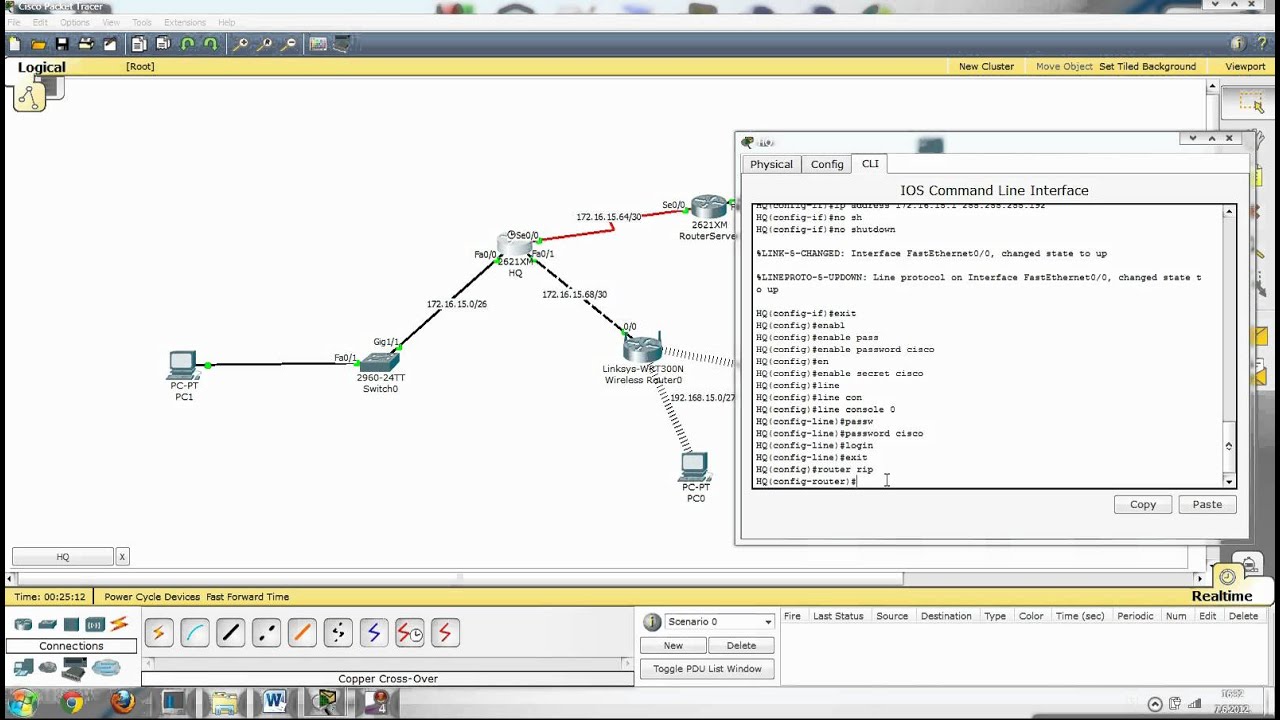Click Viewport button
This screenshot has width=1280, height=720.
1245,66
